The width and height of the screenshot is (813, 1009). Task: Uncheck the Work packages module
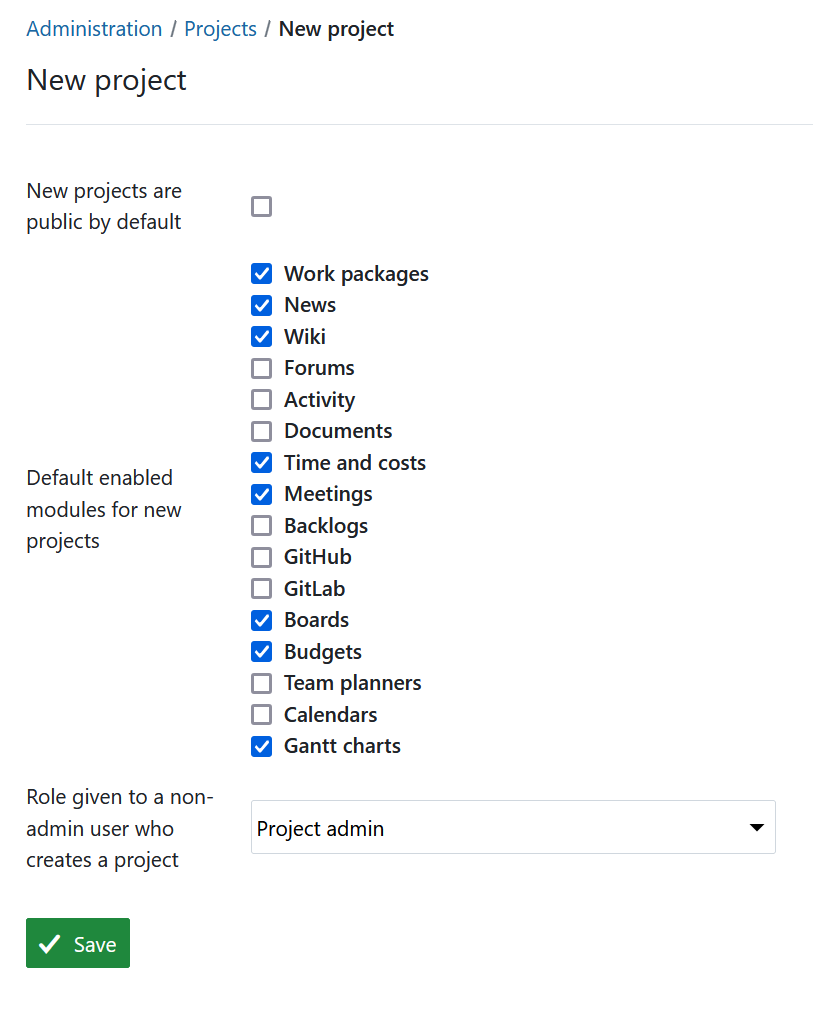pos(261,273)
